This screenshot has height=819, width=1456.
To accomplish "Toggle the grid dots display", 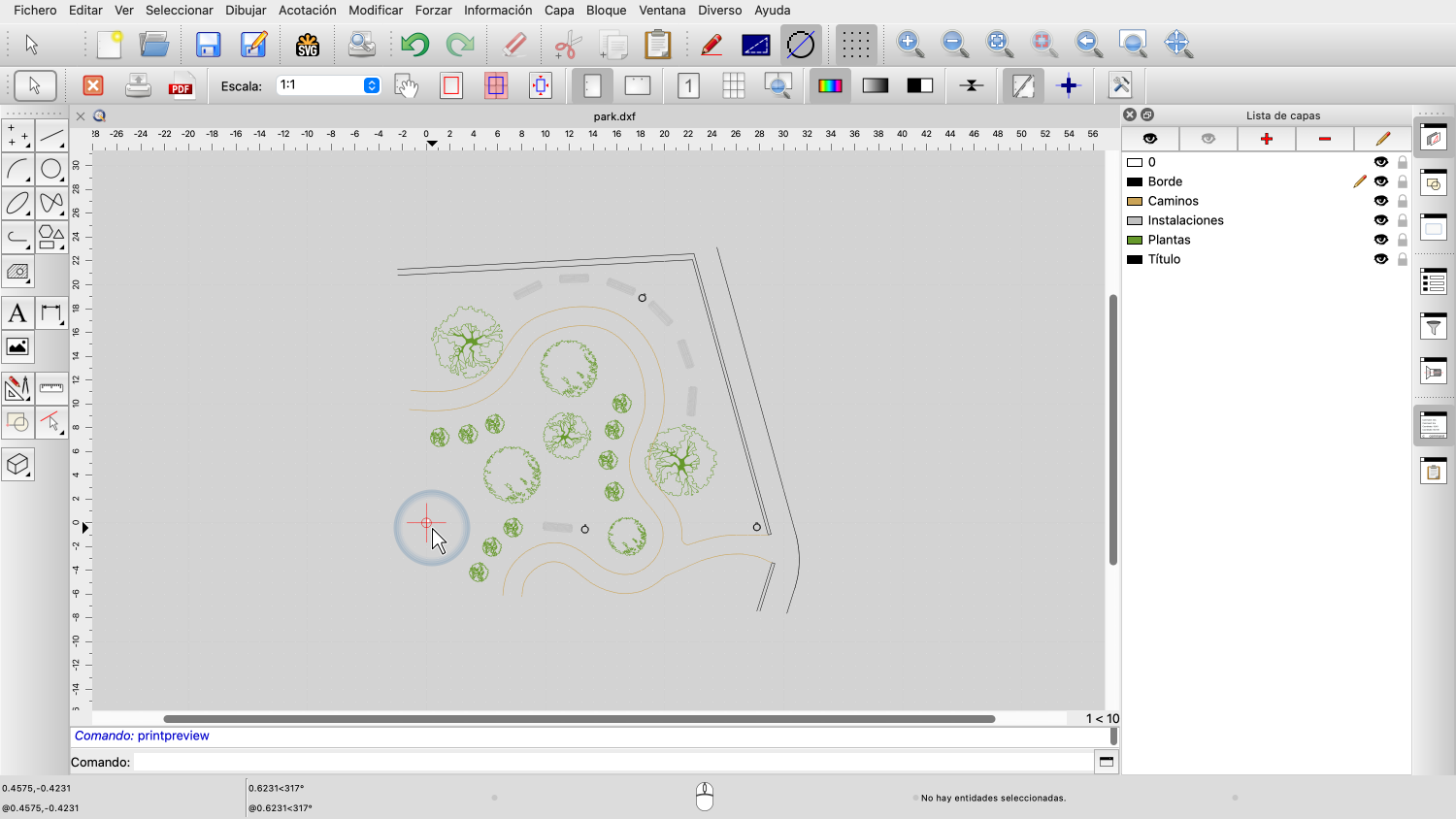I will point(855,45).
